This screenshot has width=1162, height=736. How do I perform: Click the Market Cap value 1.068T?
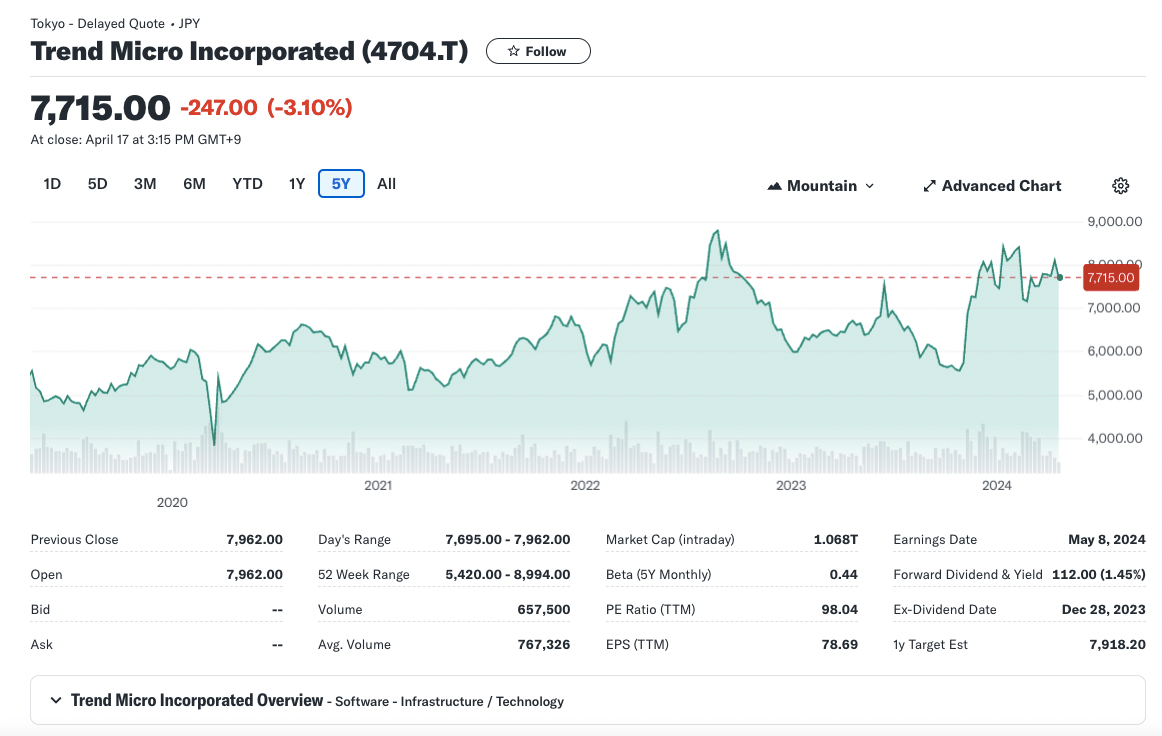[x=836, y=540]
